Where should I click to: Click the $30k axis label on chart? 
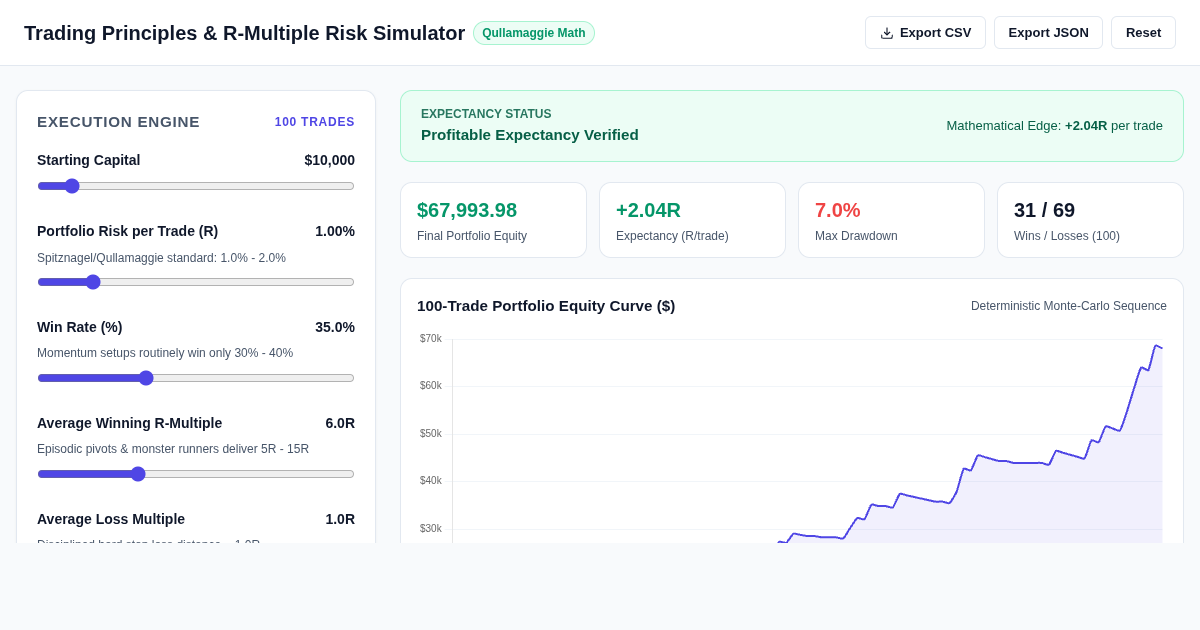coord(431,529)
